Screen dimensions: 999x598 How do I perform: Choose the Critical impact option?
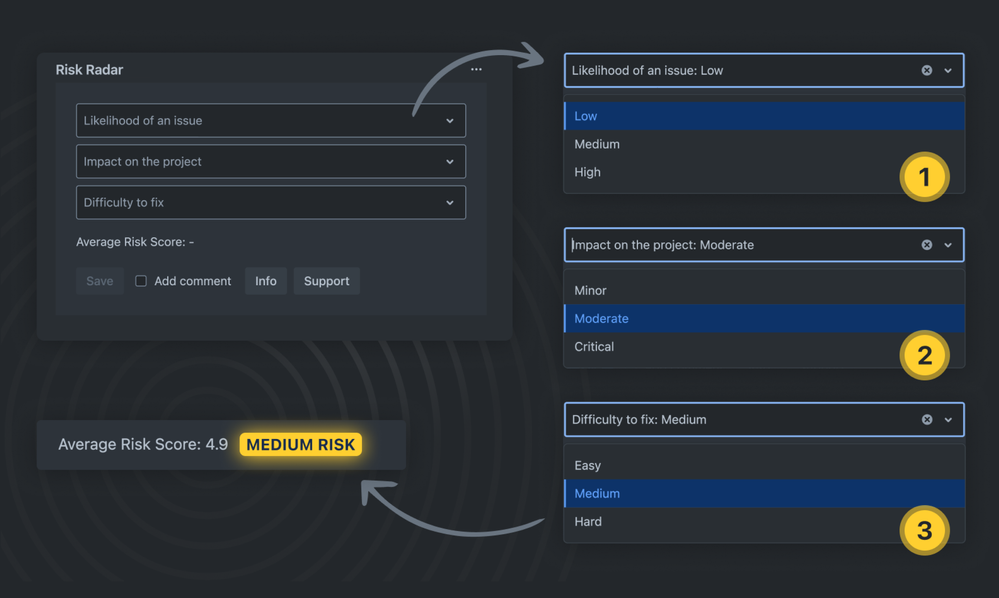594,347
